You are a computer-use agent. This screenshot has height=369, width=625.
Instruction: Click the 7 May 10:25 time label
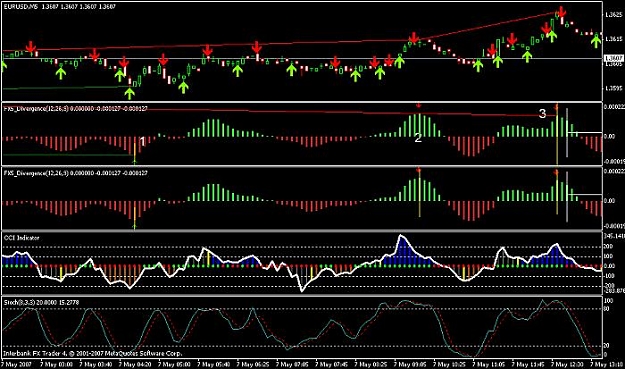pos(450,364)
